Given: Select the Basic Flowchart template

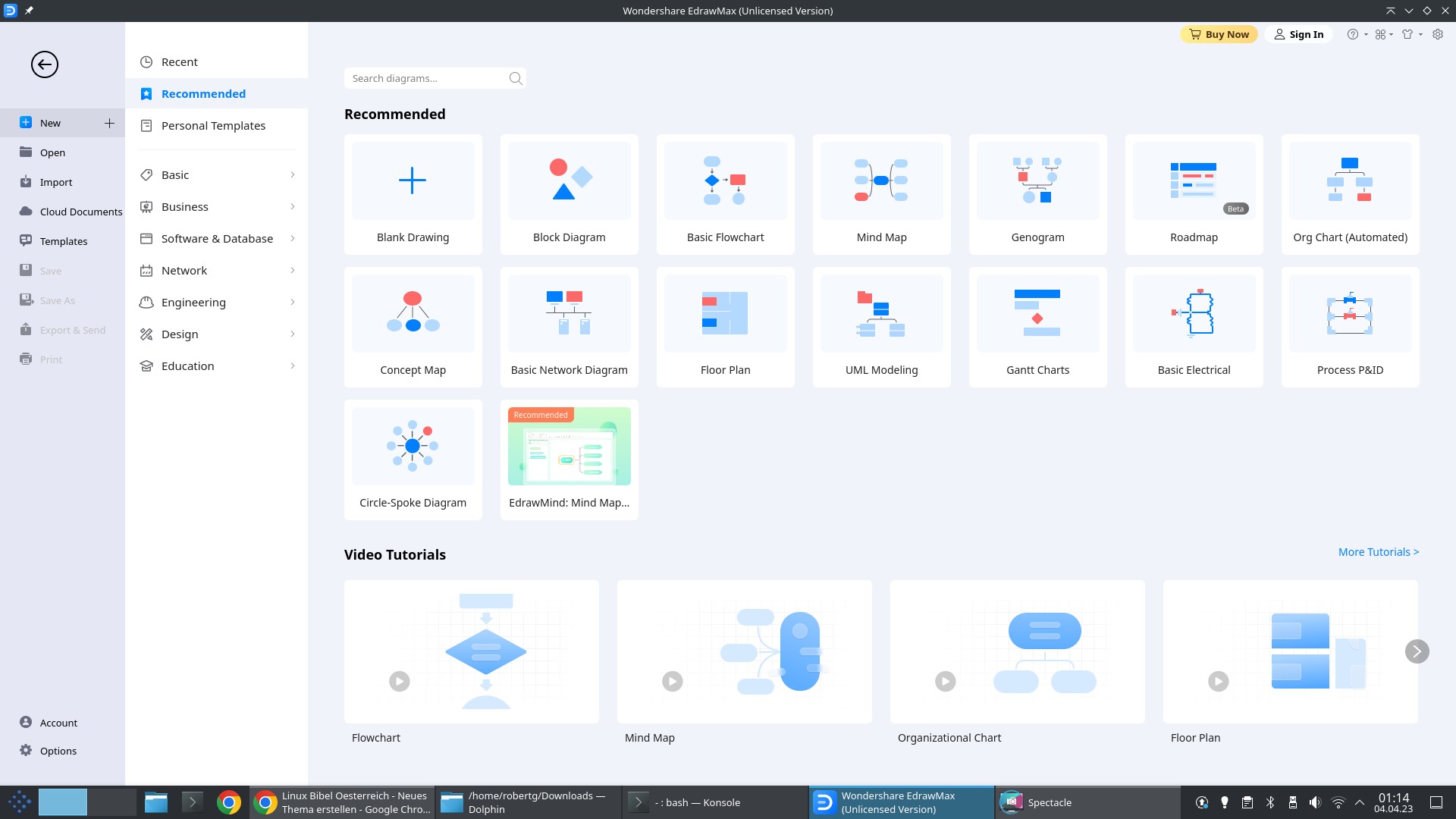Looking at the screenshot, I should point(725,194).
